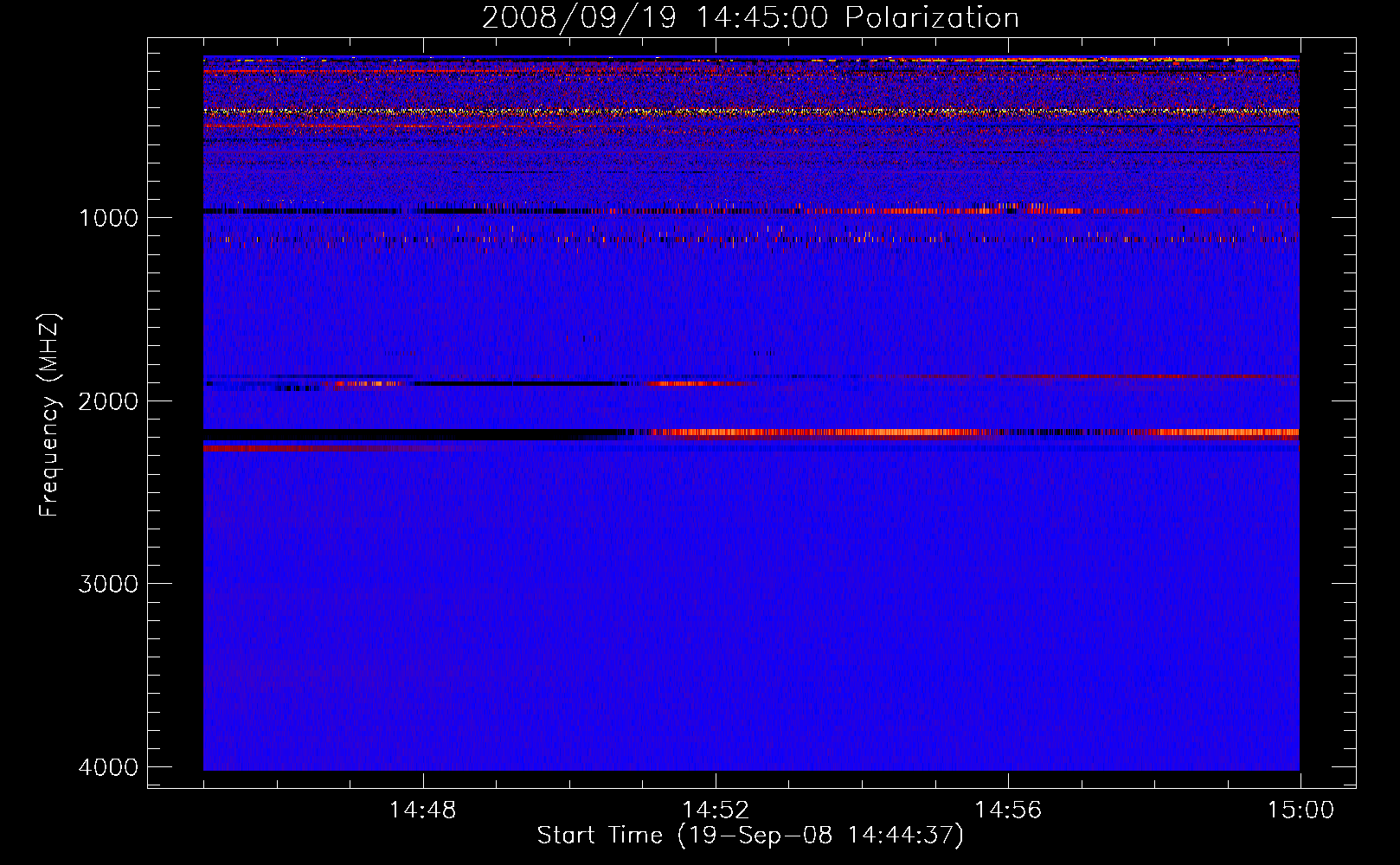
Task: Click the plot title '2008/09/19 14:45:00 Polarization'
Action: 750,18
